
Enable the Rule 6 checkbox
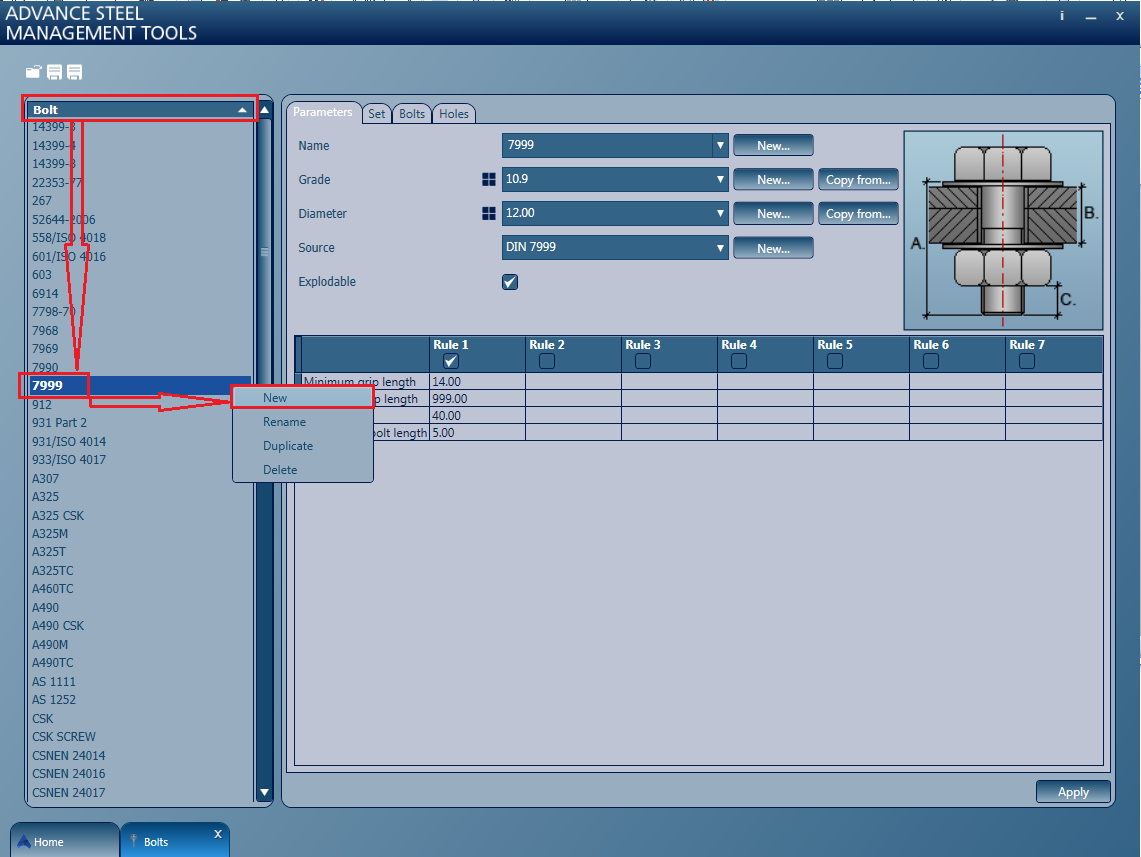(931, 361)
